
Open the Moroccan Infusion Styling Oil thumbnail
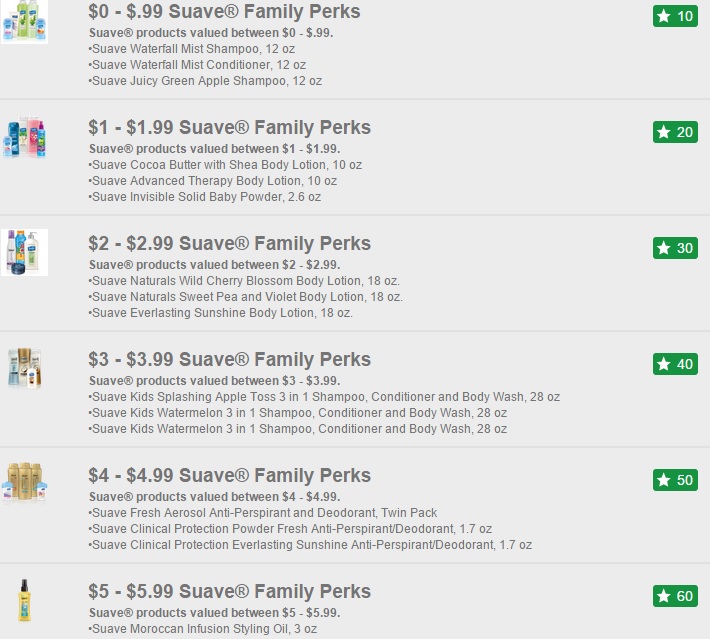click(x=24, y=600)
